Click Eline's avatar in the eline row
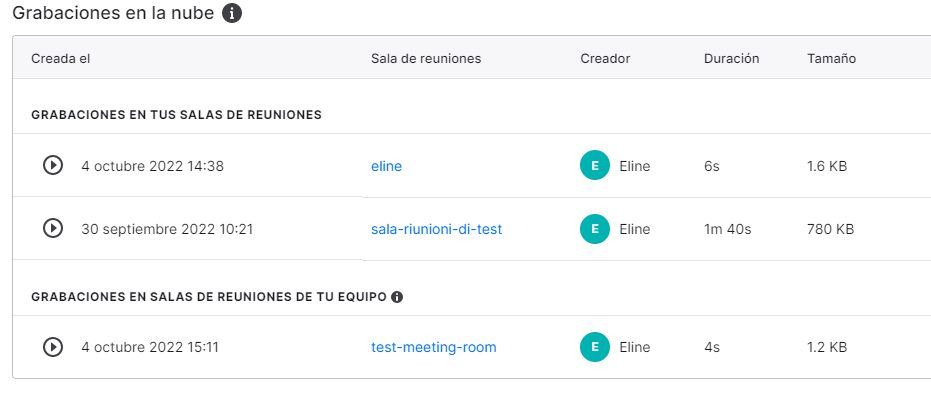This screenshot has width=931, height=399. coord(595,166)
